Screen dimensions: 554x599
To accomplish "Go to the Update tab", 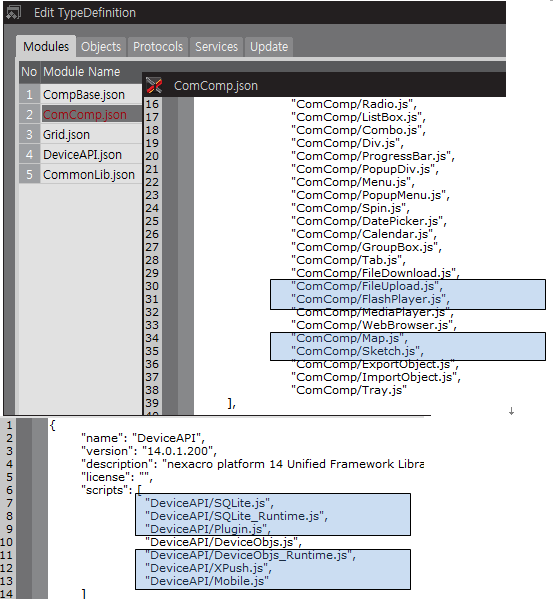I will coord(269,47).
